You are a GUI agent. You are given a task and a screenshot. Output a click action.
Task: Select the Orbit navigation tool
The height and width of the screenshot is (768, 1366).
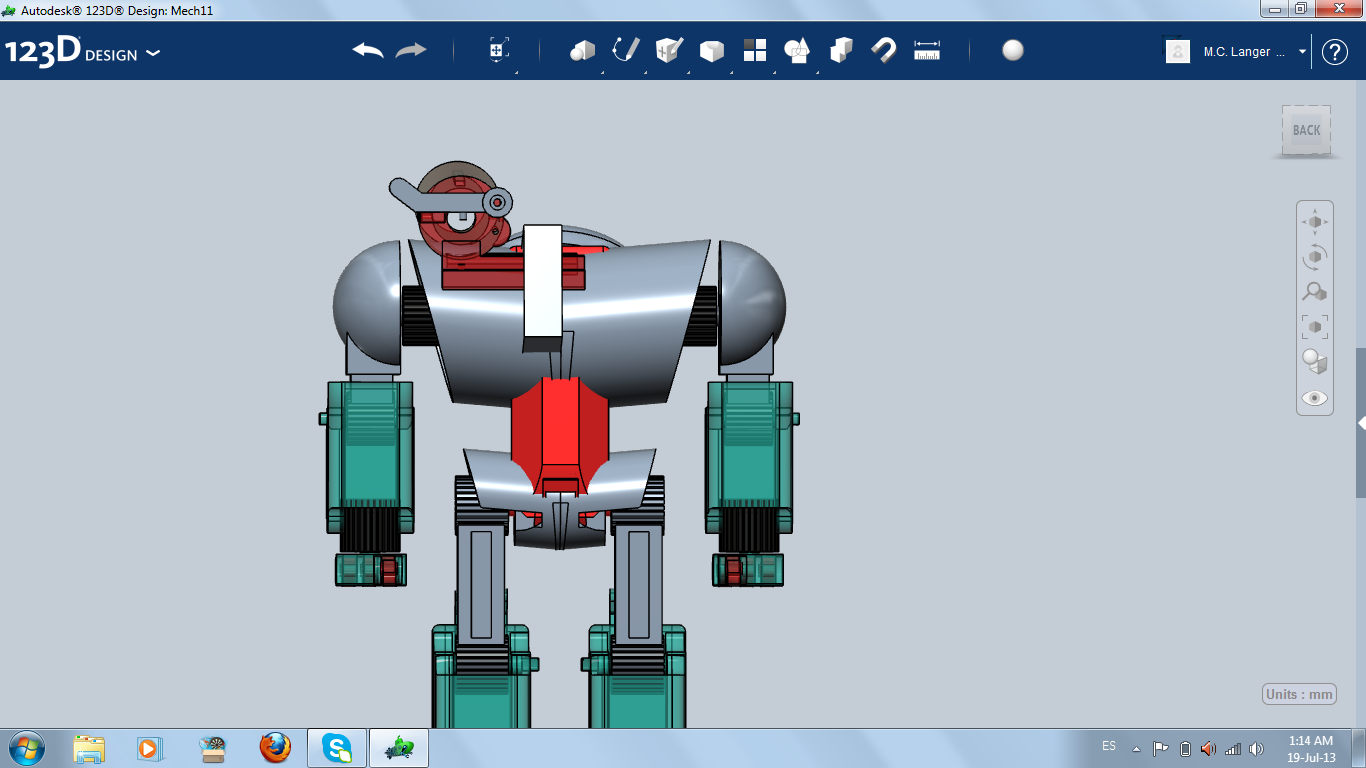[x=1315, y=257]
